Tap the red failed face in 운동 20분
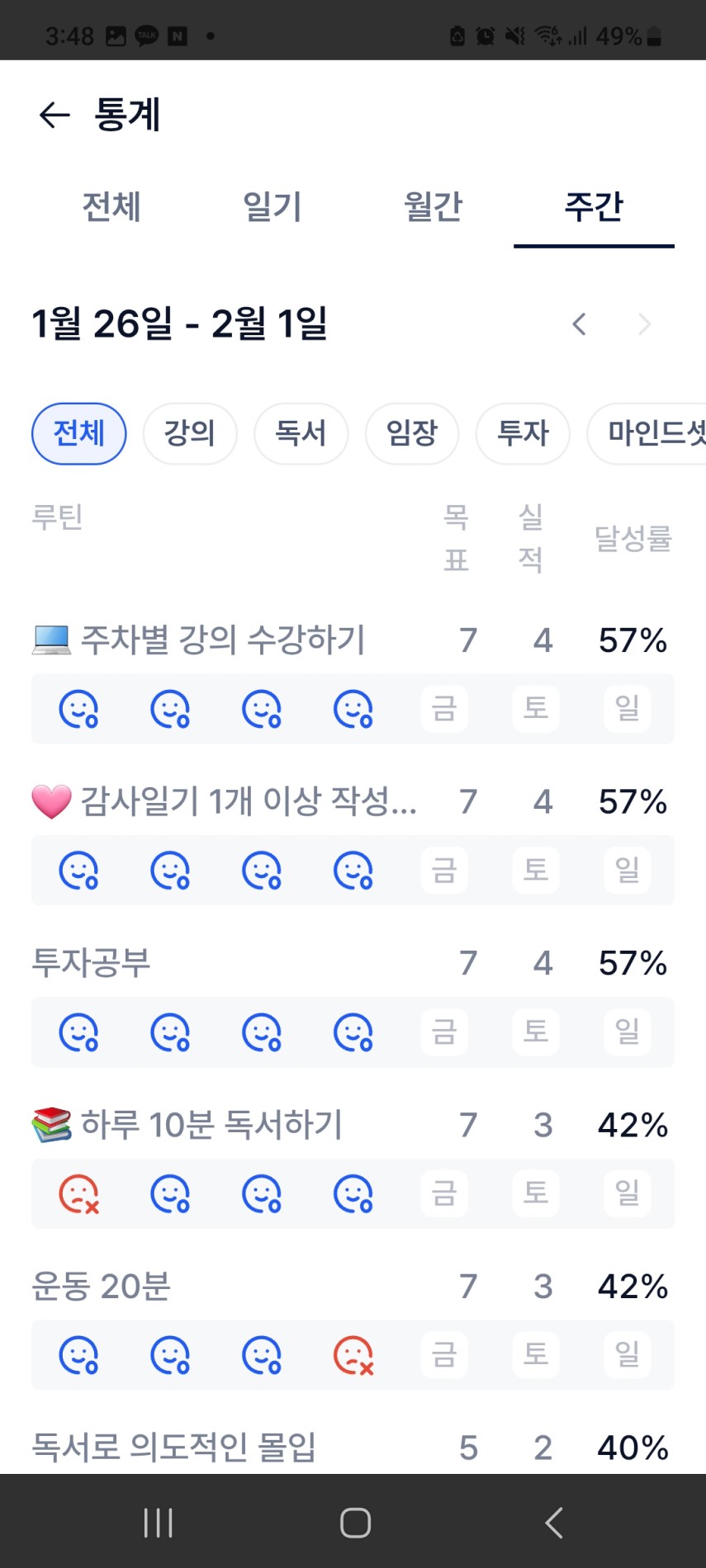 pyautogui.click(x=353, y=1355)
